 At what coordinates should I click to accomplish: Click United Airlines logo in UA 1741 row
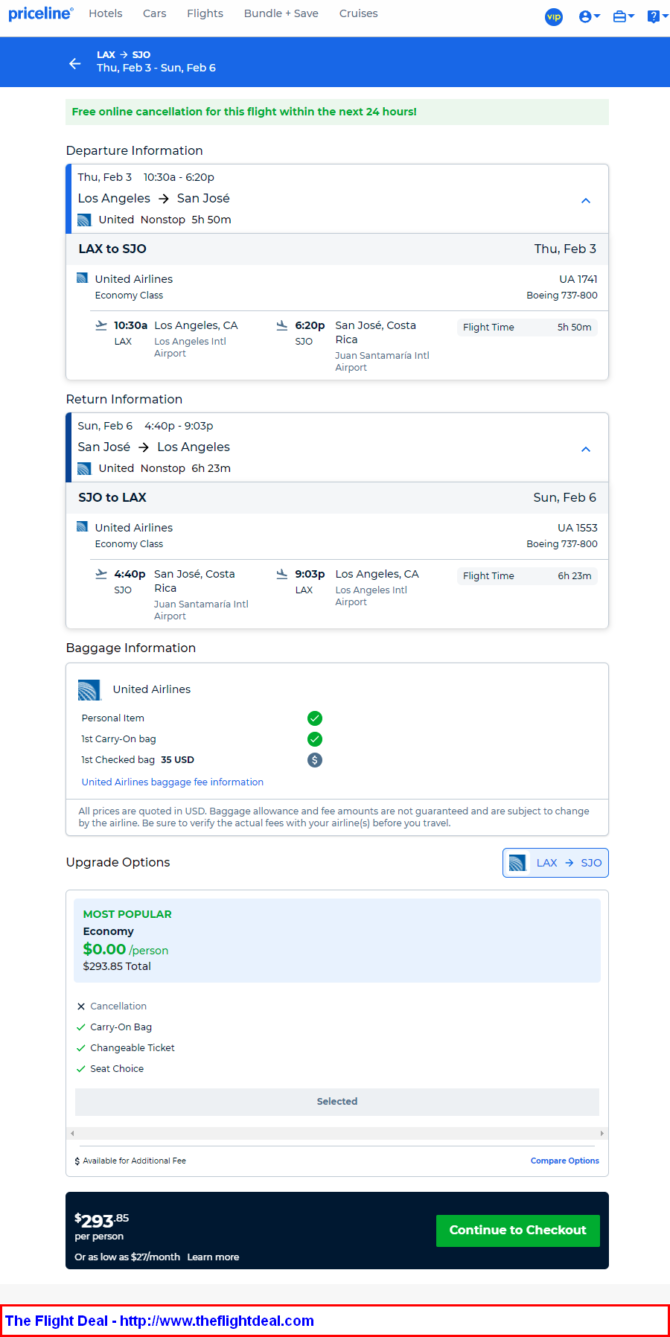[82, 278]
